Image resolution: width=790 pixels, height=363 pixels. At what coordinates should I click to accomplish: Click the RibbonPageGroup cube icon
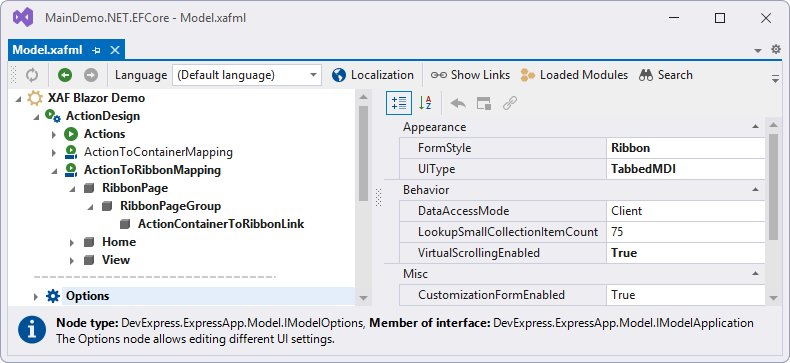click(x=107, y=206)
